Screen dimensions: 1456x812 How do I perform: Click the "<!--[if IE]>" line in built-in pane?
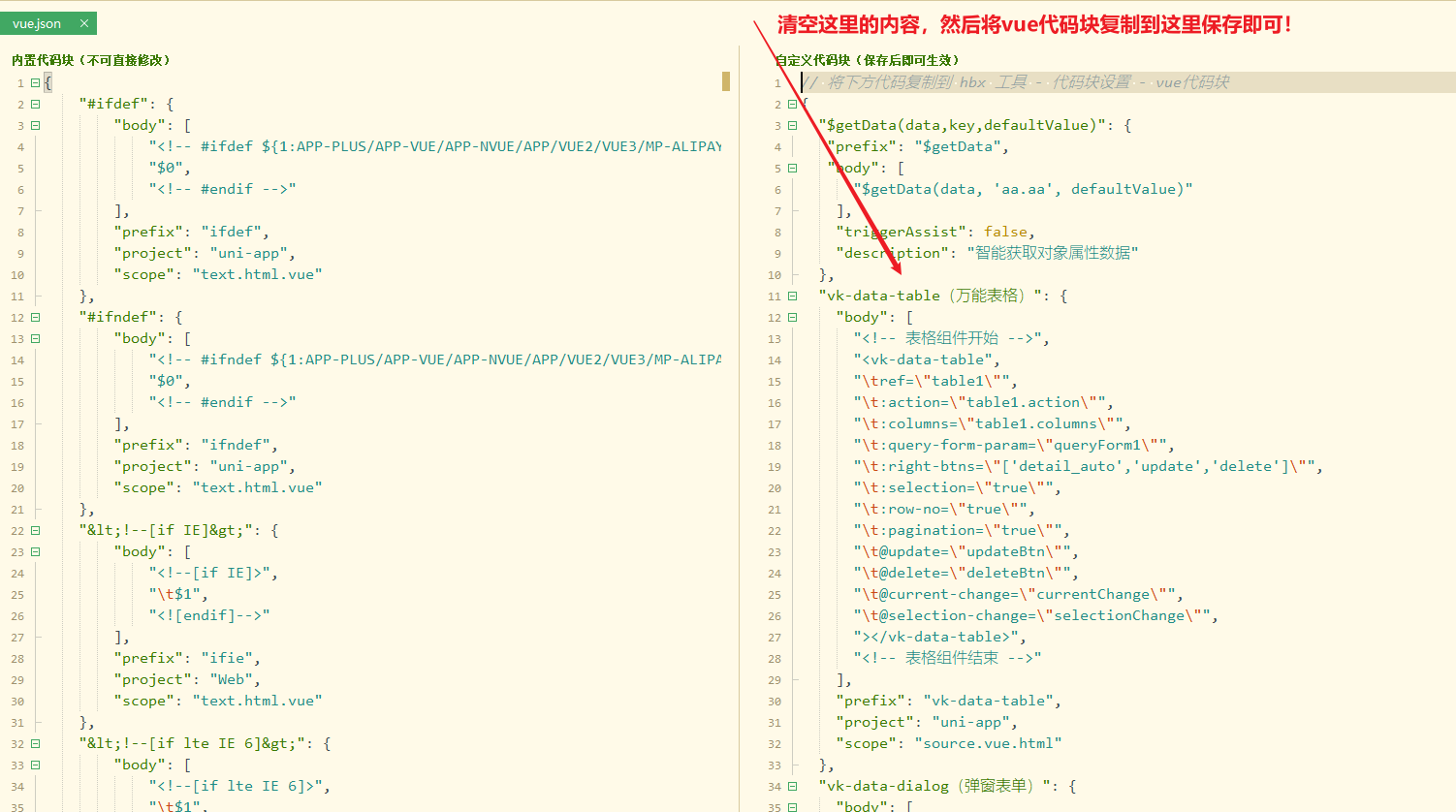click(x=213, y=573)
